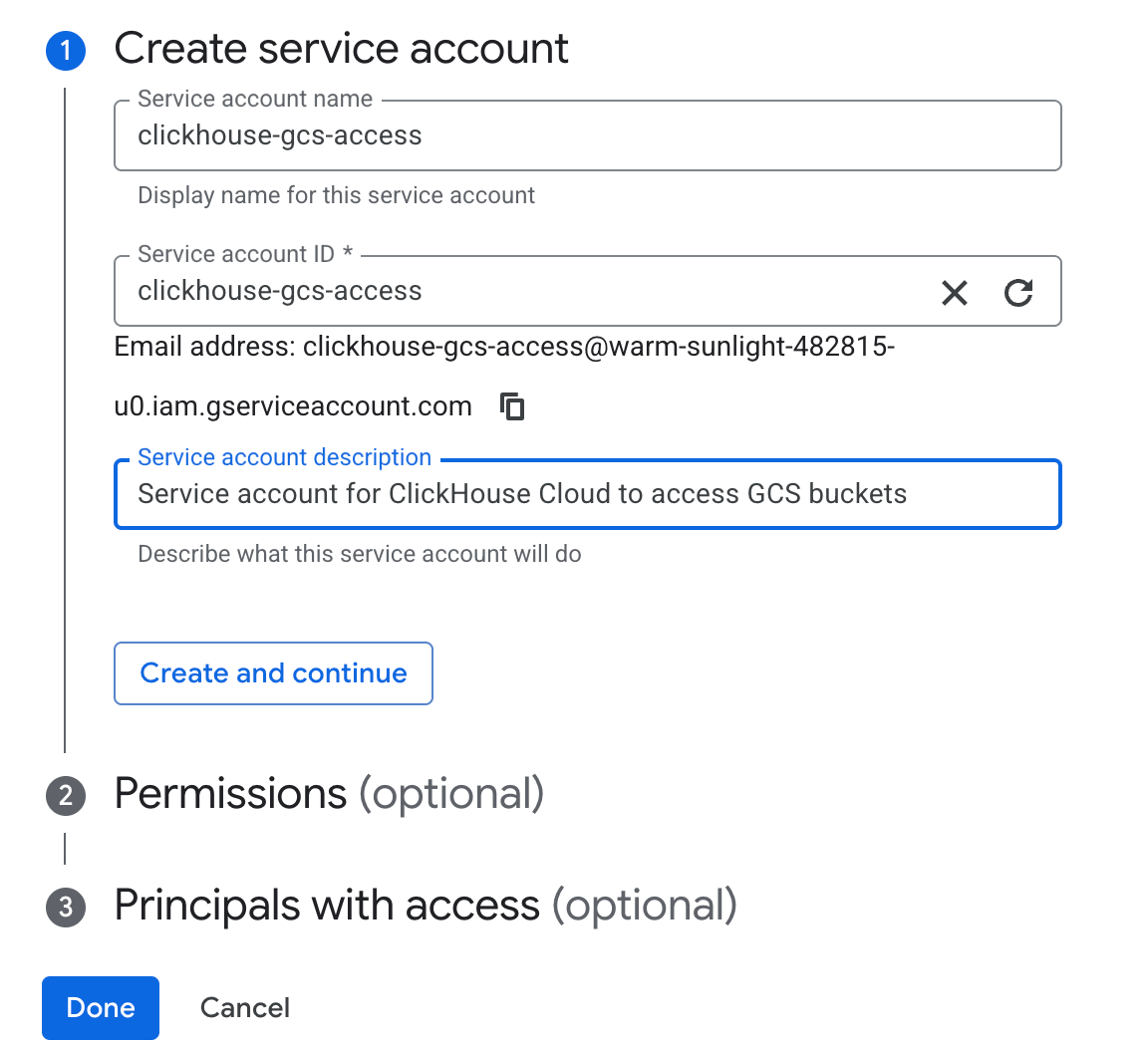This screenshot has width=1148, height=1048.
Task: Regenerate the Service account ID
Action: coord(1017,293)
